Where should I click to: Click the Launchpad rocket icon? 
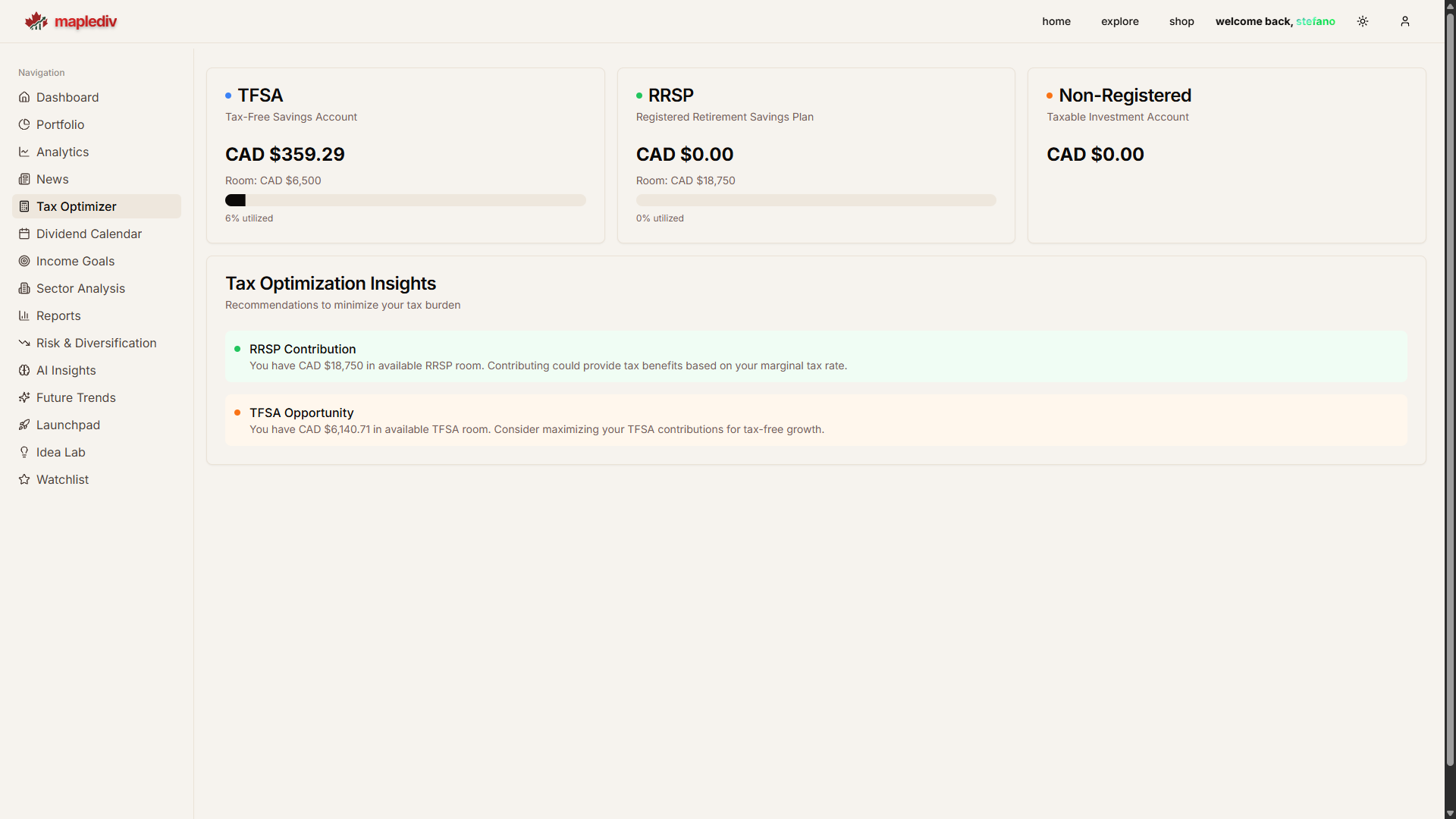(24, 425)
